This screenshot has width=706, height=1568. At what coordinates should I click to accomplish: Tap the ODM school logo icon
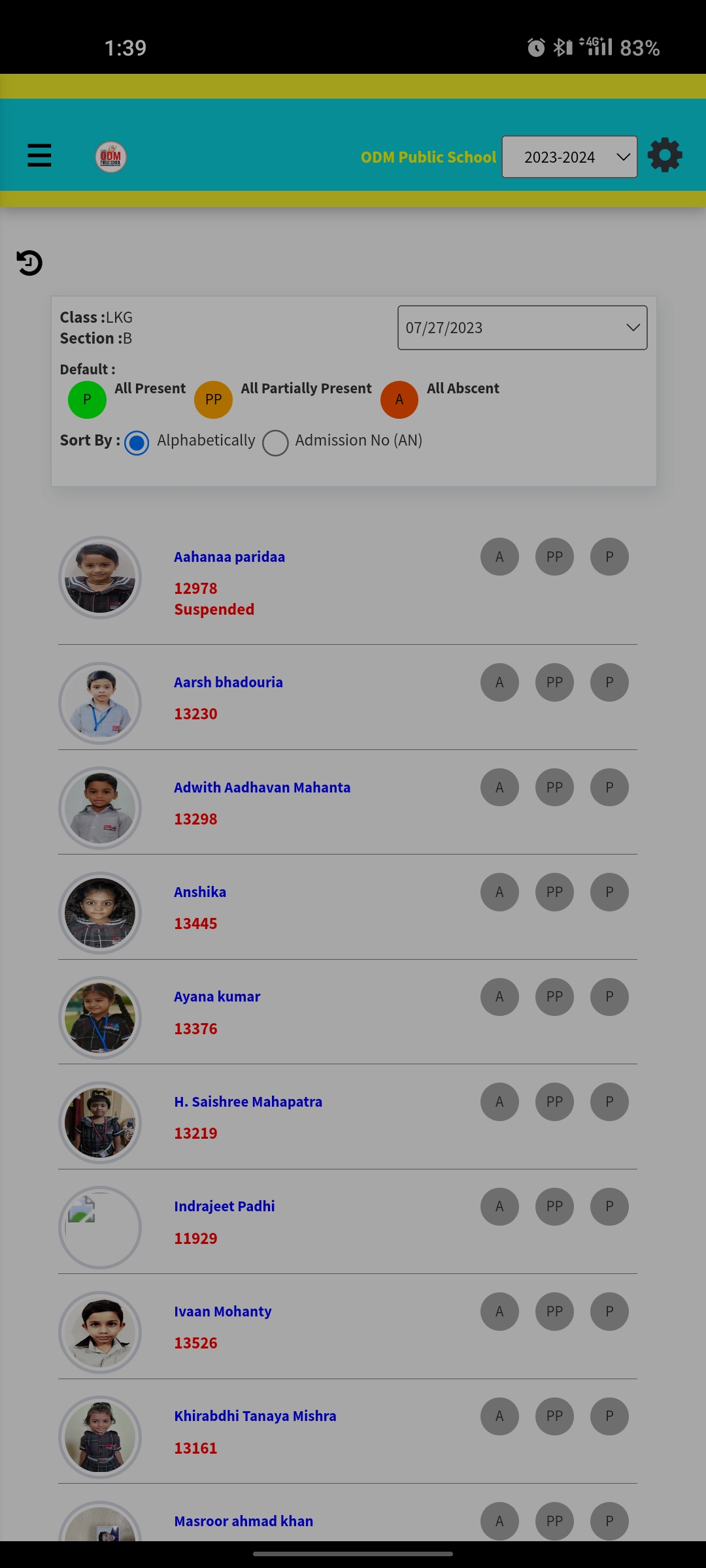pyautogui.click(x=110, y=157)
